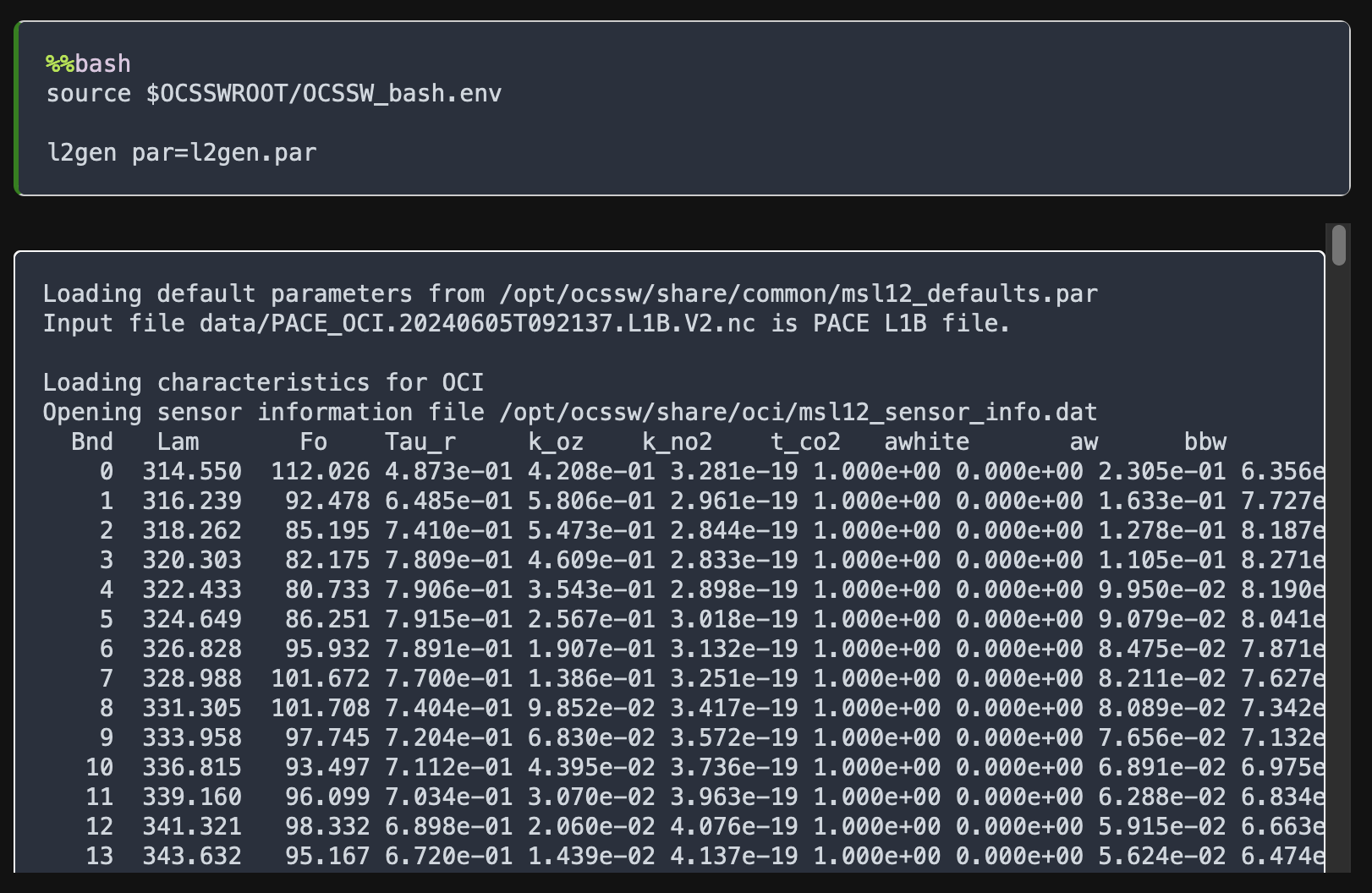Click the output area scrollbar thumb
1372x893 pixels.
(1338, 245)
